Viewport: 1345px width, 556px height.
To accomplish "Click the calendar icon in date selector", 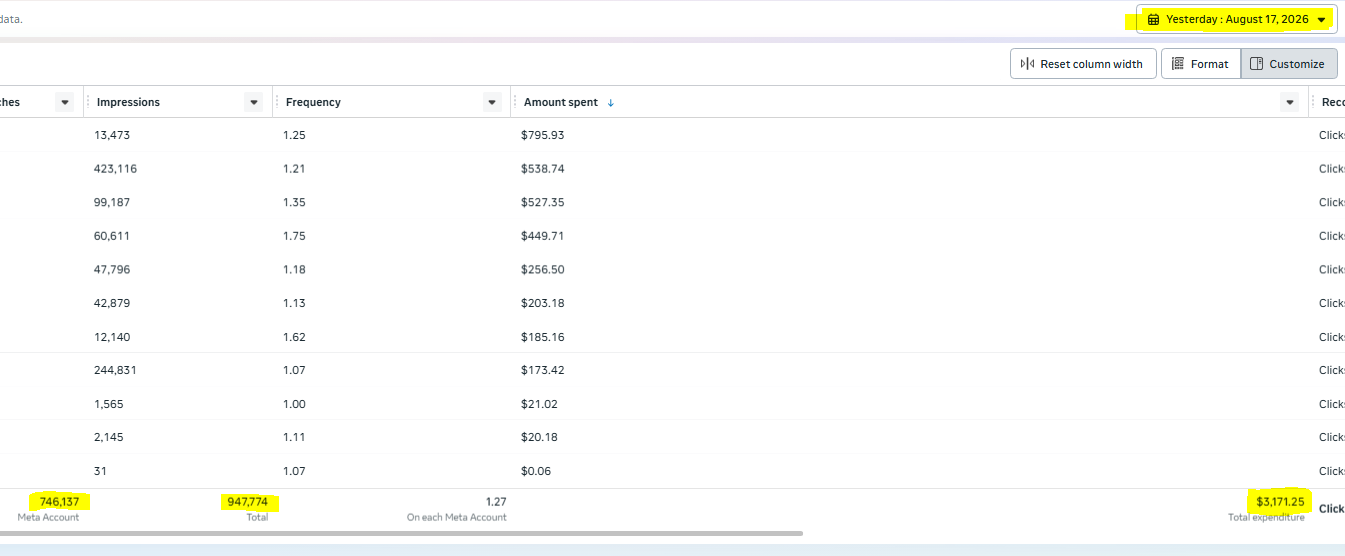I will click(1153, 20).
